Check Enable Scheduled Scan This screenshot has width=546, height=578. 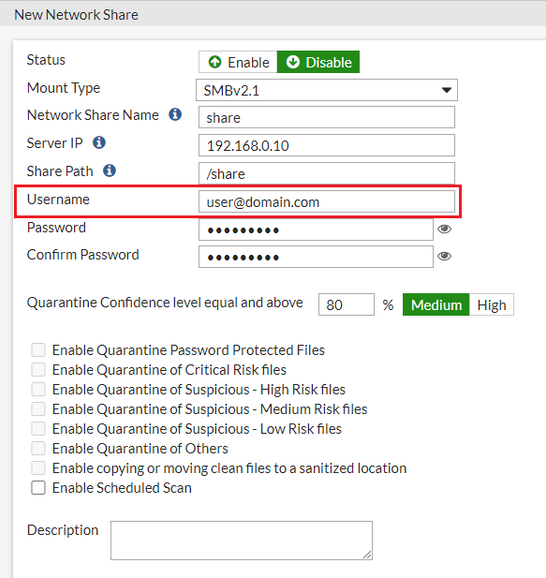point(38,488)
